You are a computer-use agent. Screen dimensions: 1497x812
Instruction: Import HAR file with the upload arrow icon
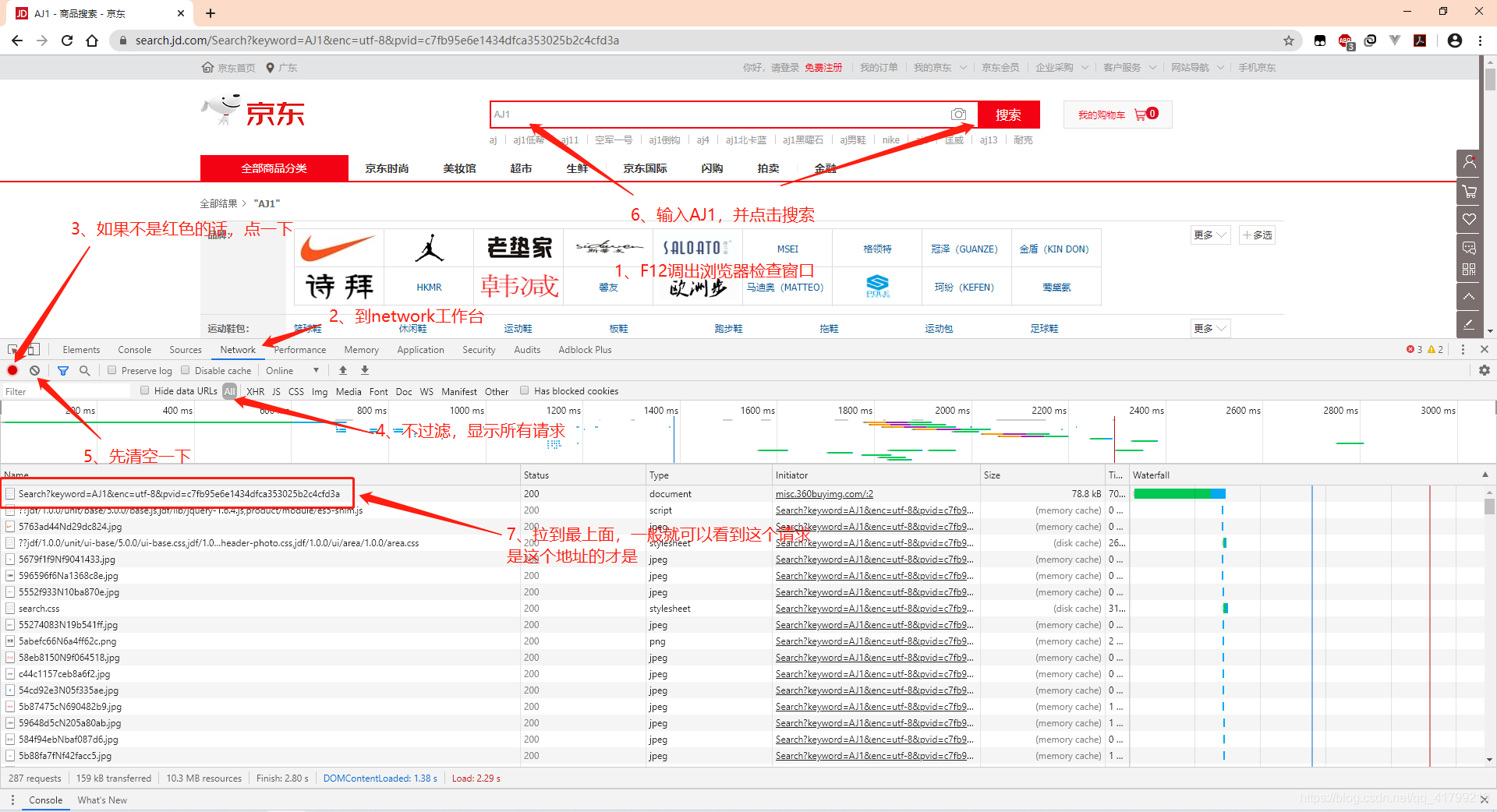pyautogui.click(x=343, y=370)
